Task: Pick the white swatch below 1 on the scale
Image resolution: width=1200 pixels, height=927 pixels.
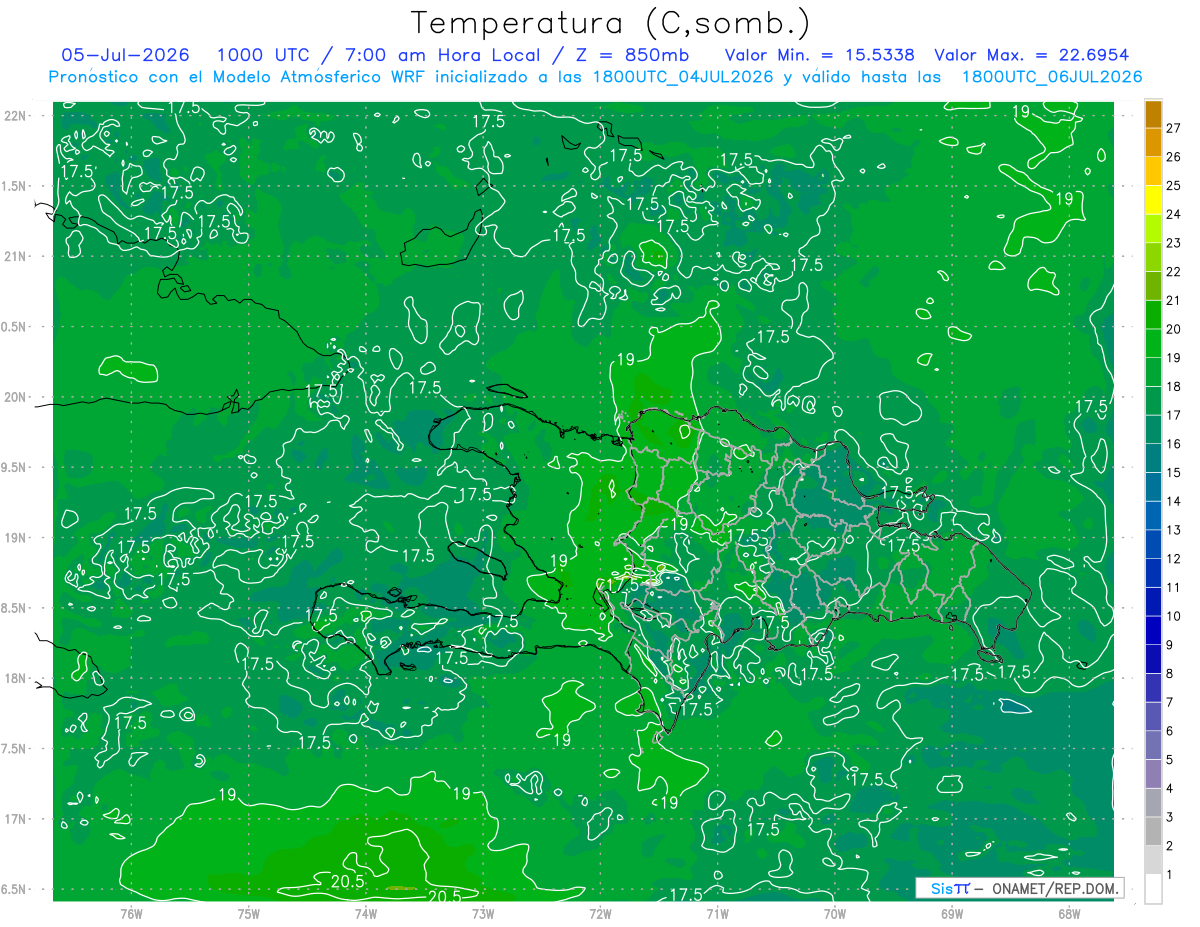Action: click(1153, 888)
